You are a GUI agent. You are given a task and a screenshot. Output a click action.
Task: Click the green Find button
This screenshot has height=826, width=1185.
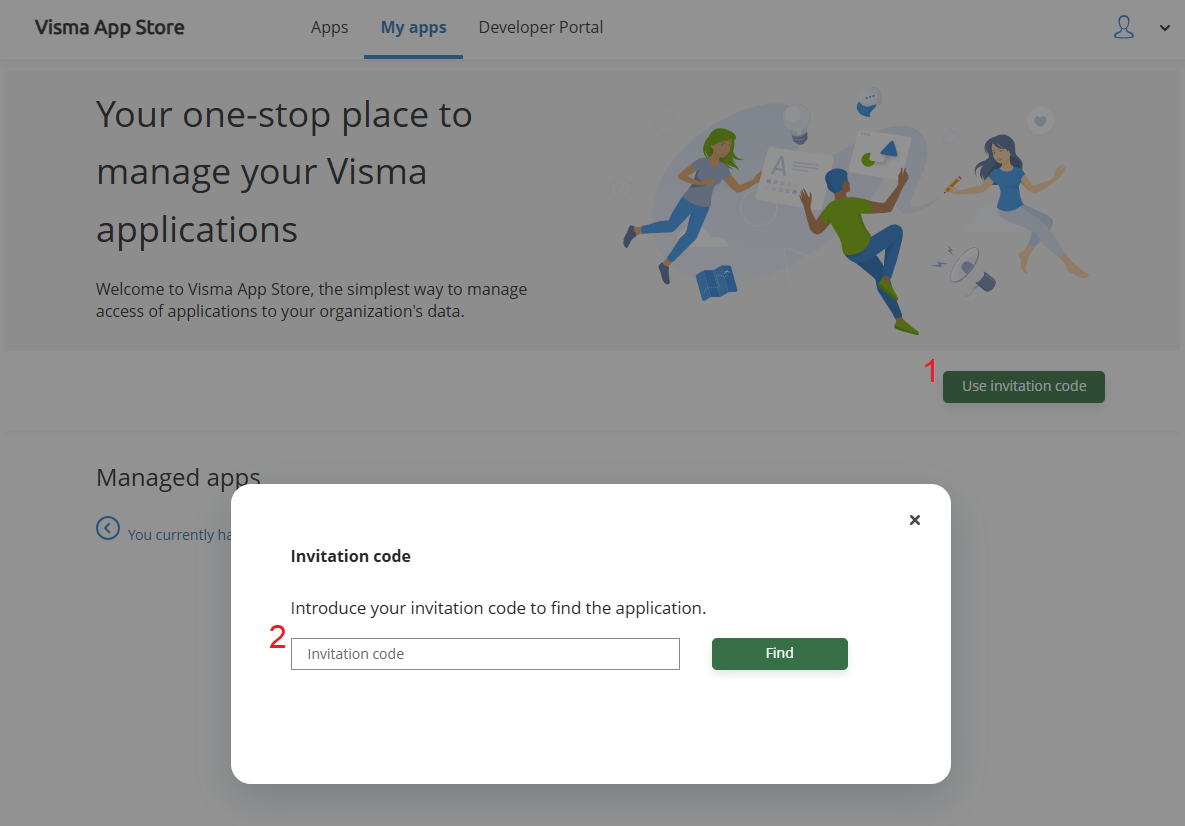[779, 654]
